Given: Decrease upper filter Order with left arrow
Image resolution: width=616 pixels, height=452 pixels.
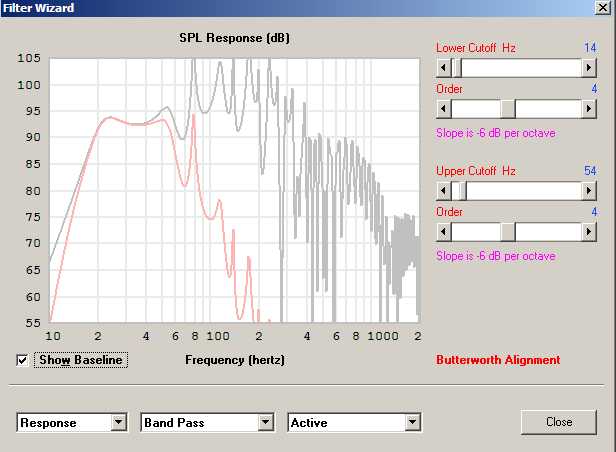Looking at the screenshot, I should click(x=444, y=232).
